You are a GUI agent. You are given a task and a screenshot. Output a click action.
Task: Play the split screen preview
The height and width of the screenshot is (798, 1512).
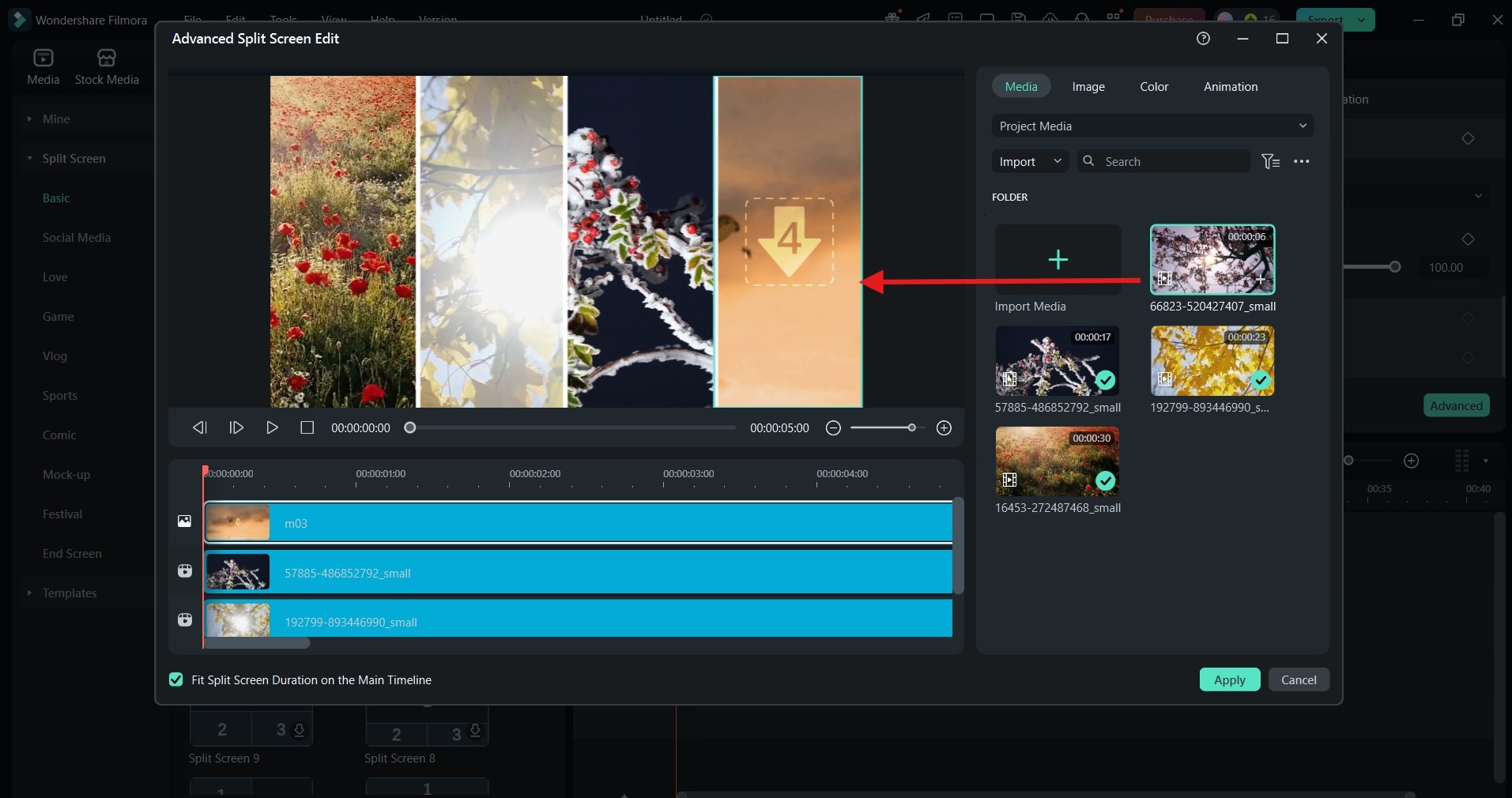pos(272,427)
